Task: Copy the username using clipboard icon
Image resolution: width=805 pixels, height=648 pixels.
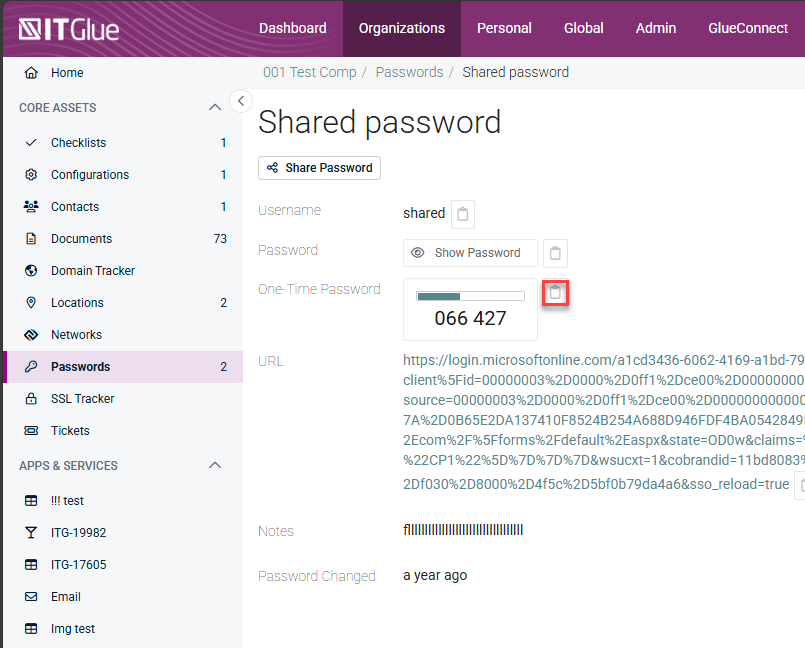Action: [x=462, y=214]
